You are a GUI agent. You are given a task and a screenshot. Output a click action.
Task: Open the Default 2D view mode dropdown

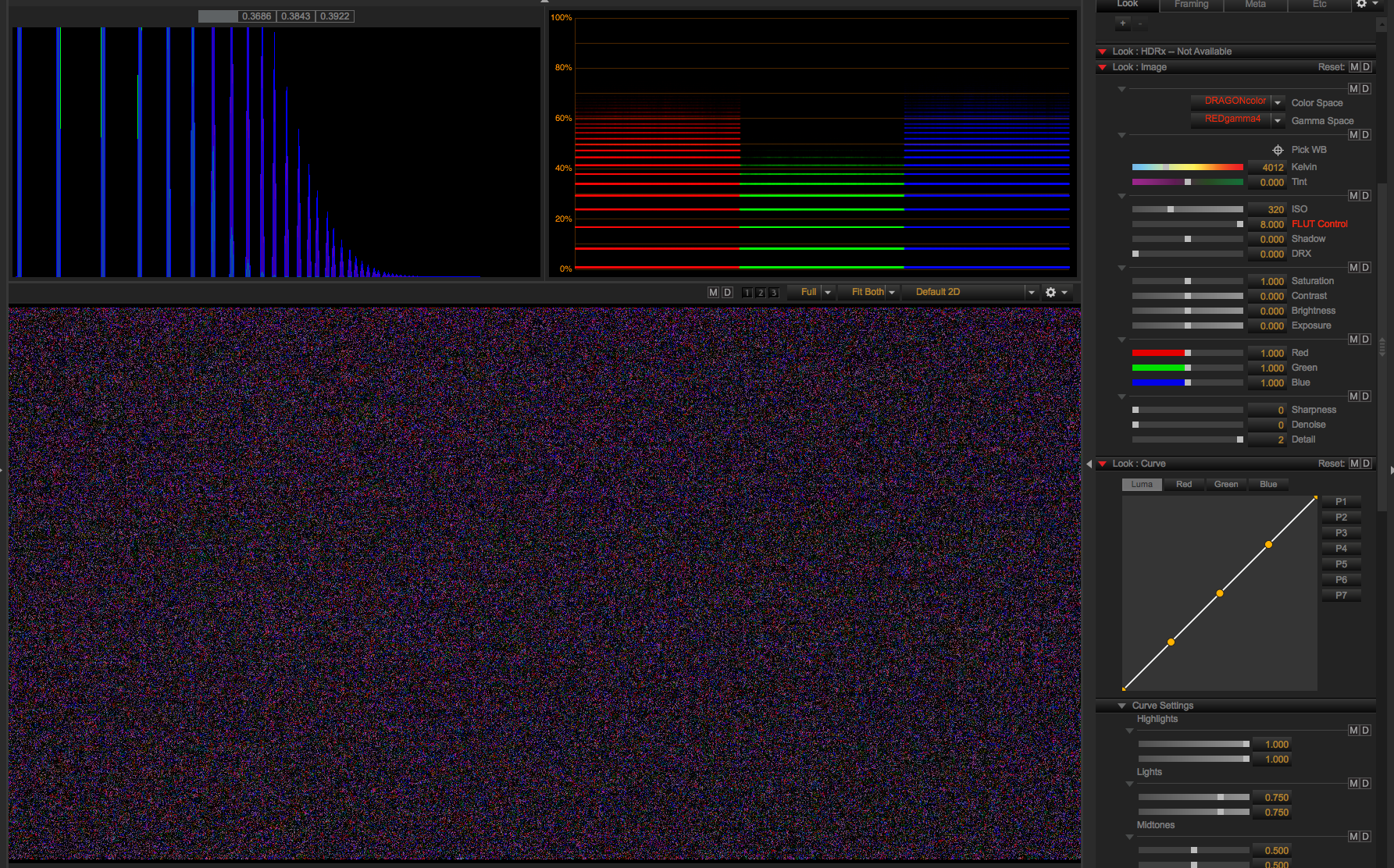[x=971, y=292]
